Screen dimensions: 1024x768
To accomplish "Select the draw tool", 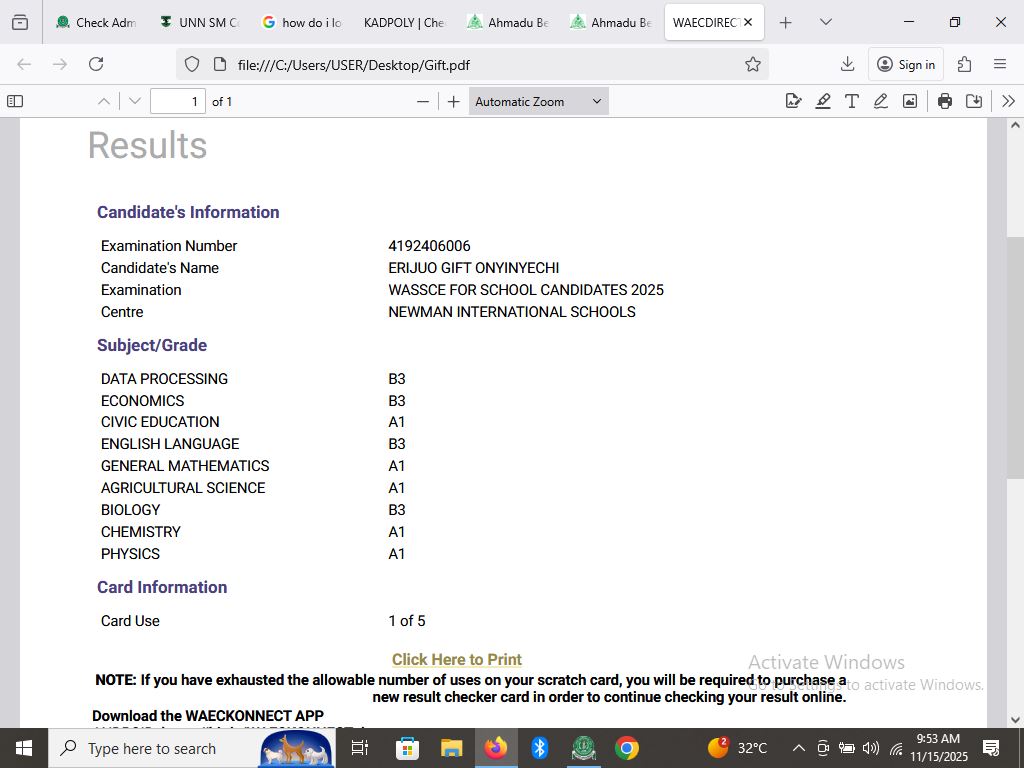I will point(880,101).
